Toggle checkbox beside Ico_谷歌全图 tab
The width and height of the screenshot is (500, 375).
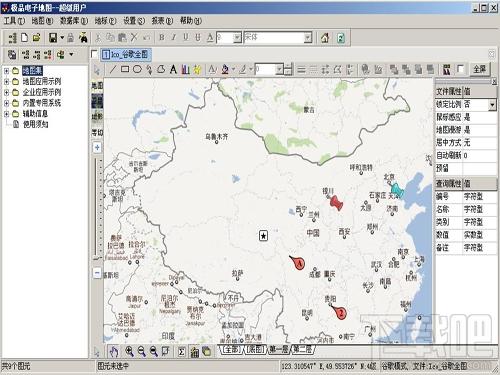[x=94, y=54]
